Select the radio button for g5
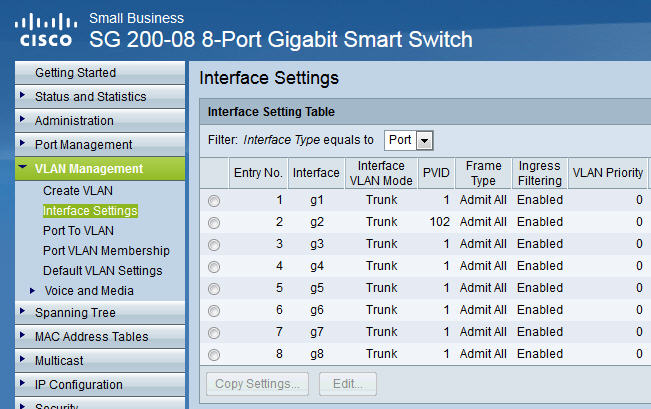 214,289
